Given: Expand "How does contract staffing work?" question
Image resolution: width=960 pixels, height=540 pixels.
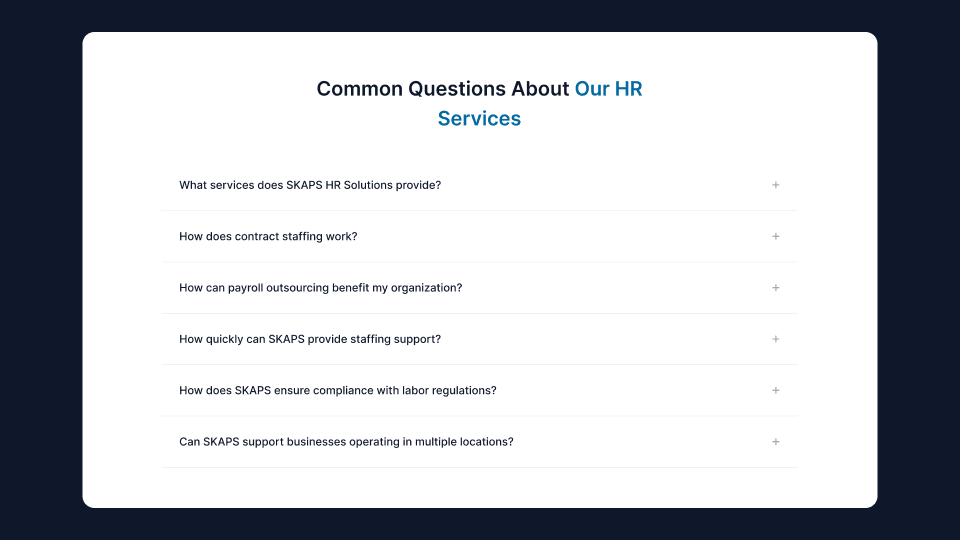Looking at the screenshot, I should click(268, 237).
